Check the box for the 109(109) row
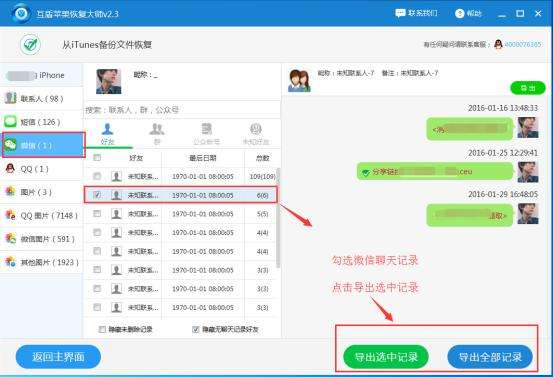The image size is (553, 377). [x=97, y=176]
